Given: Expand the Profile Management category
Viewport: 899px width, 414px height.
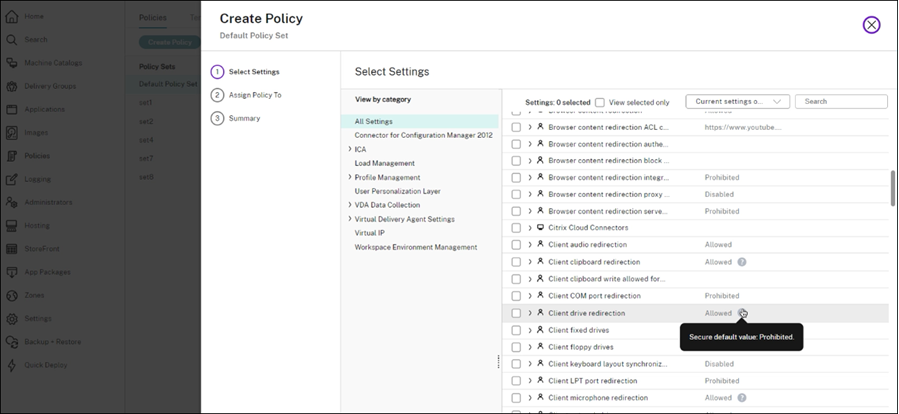Looking at the screenshot, I should (x=350, y=177).
